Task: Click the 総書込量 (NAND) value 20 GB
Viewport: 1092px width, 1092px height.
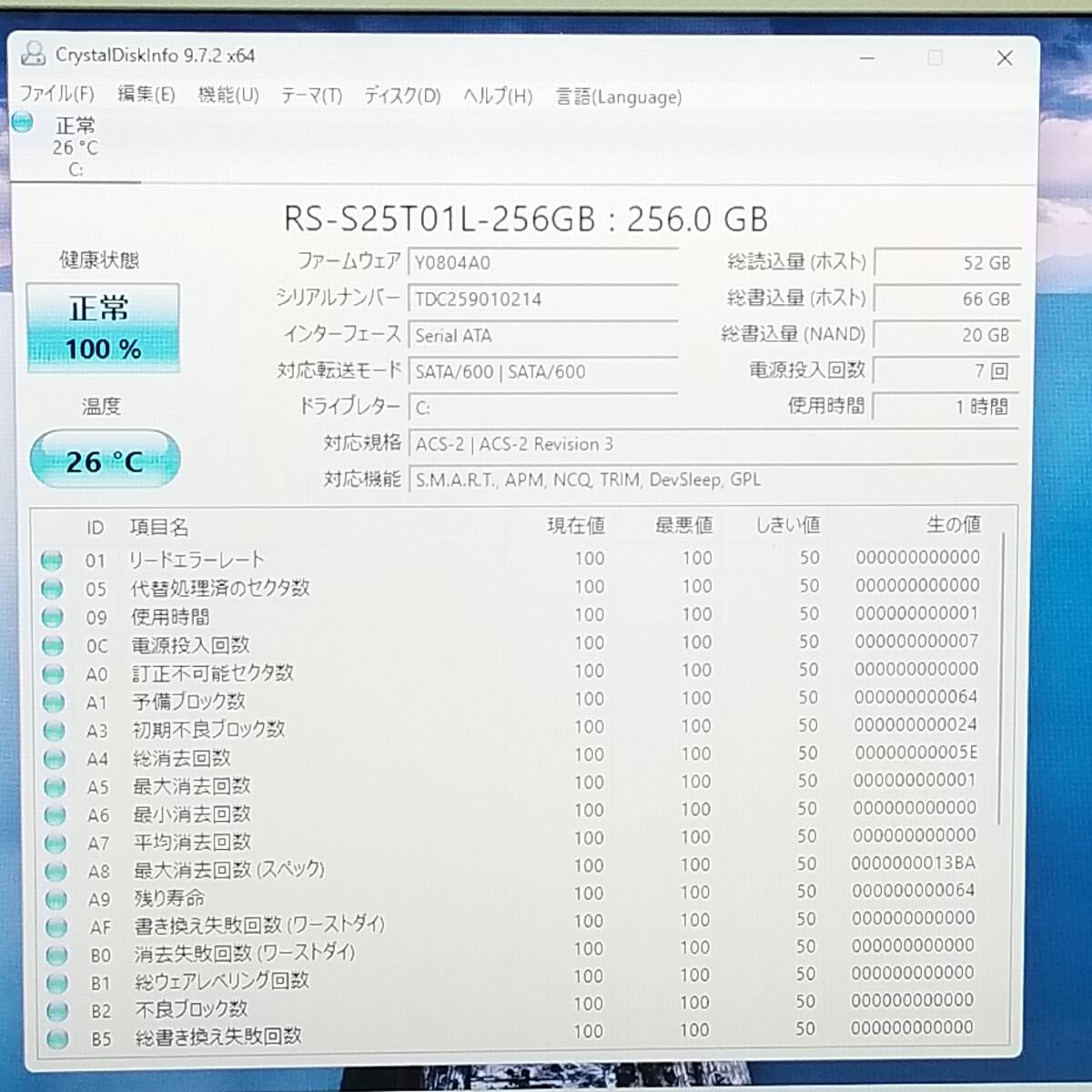Action: [947, 335]
